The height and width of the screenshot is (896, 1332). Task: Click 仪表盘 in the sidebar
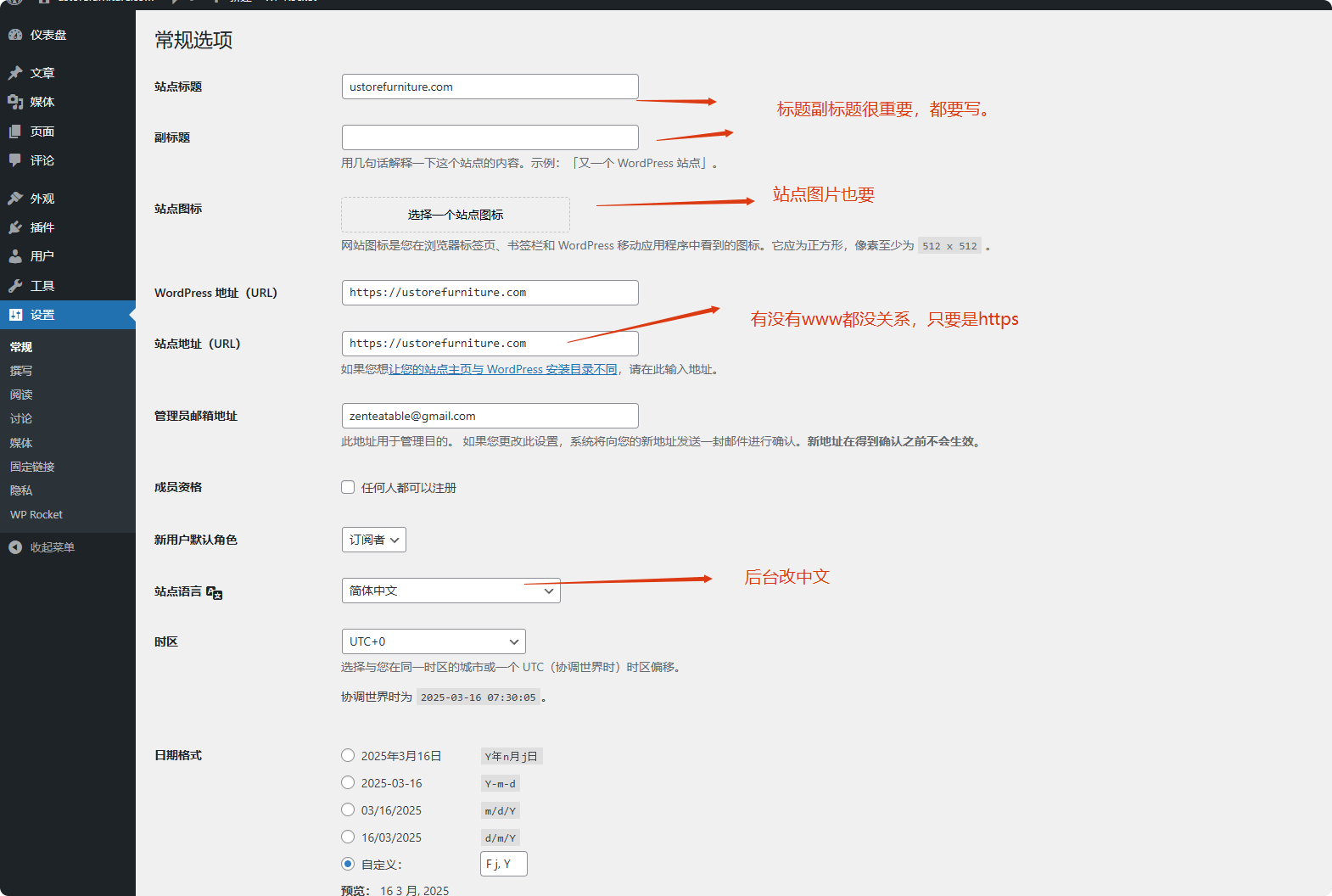pyautogui.click(x=48, y=35)
